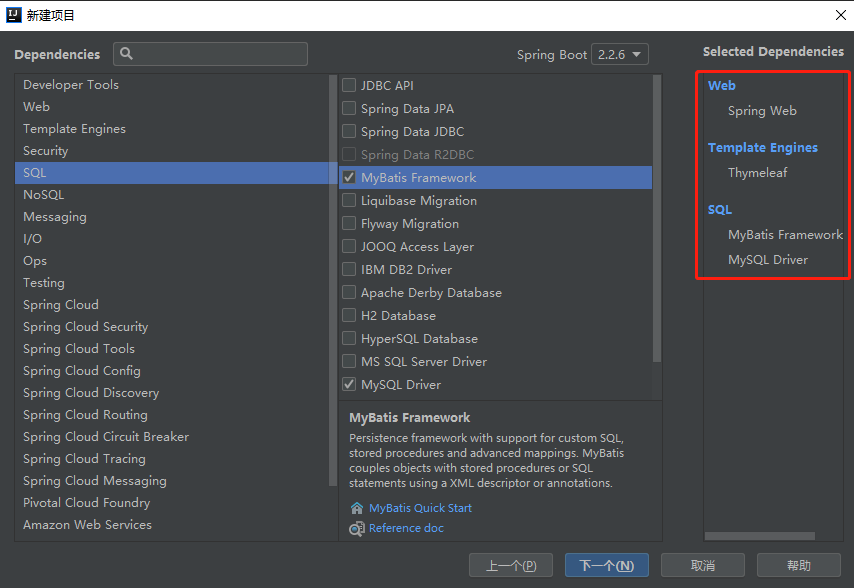The width and height of the screenshot is (854, 588).
Task: Click 取消 to cancel project creation
Action: (x=703, y=565)
